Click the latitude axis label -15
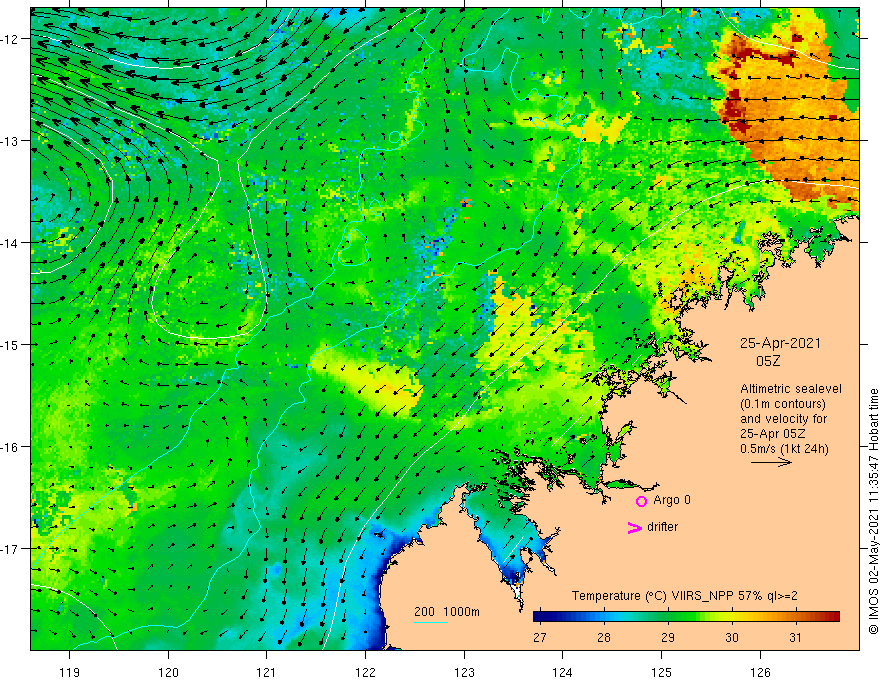The width and height of the screenshot is (880, 680). (x=10, y=344)
